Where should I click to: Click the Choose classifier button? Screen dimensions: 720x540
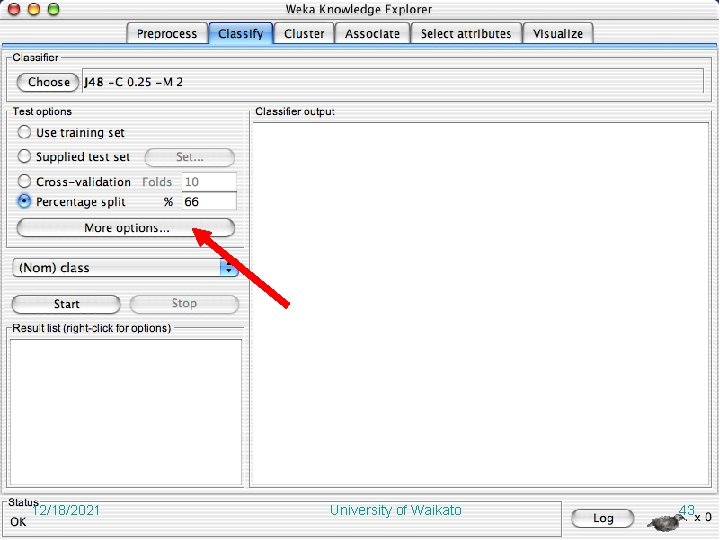pyautogui.click(x=48, y=82)
